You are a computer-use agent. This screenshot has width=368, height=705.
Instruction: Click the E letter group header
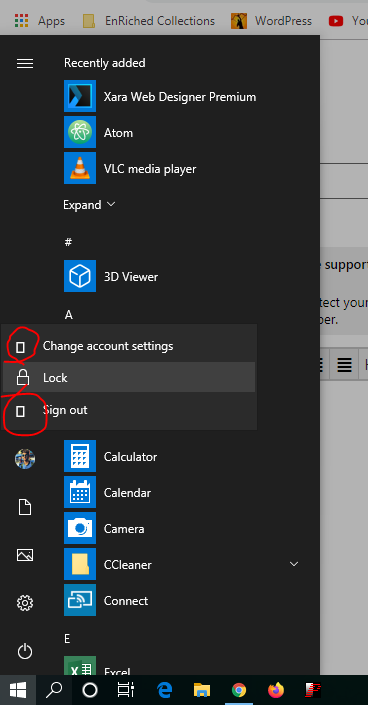point(67,639)
